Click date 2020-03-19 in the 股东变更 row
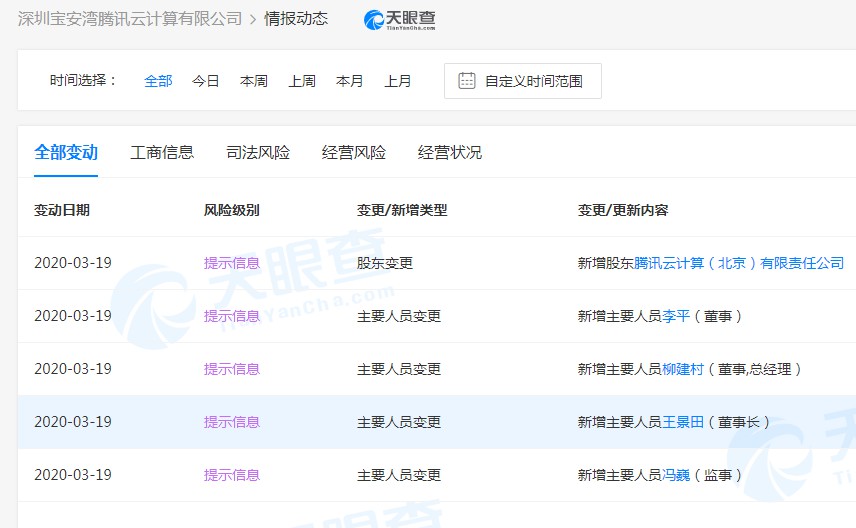 tap(73, 263)
